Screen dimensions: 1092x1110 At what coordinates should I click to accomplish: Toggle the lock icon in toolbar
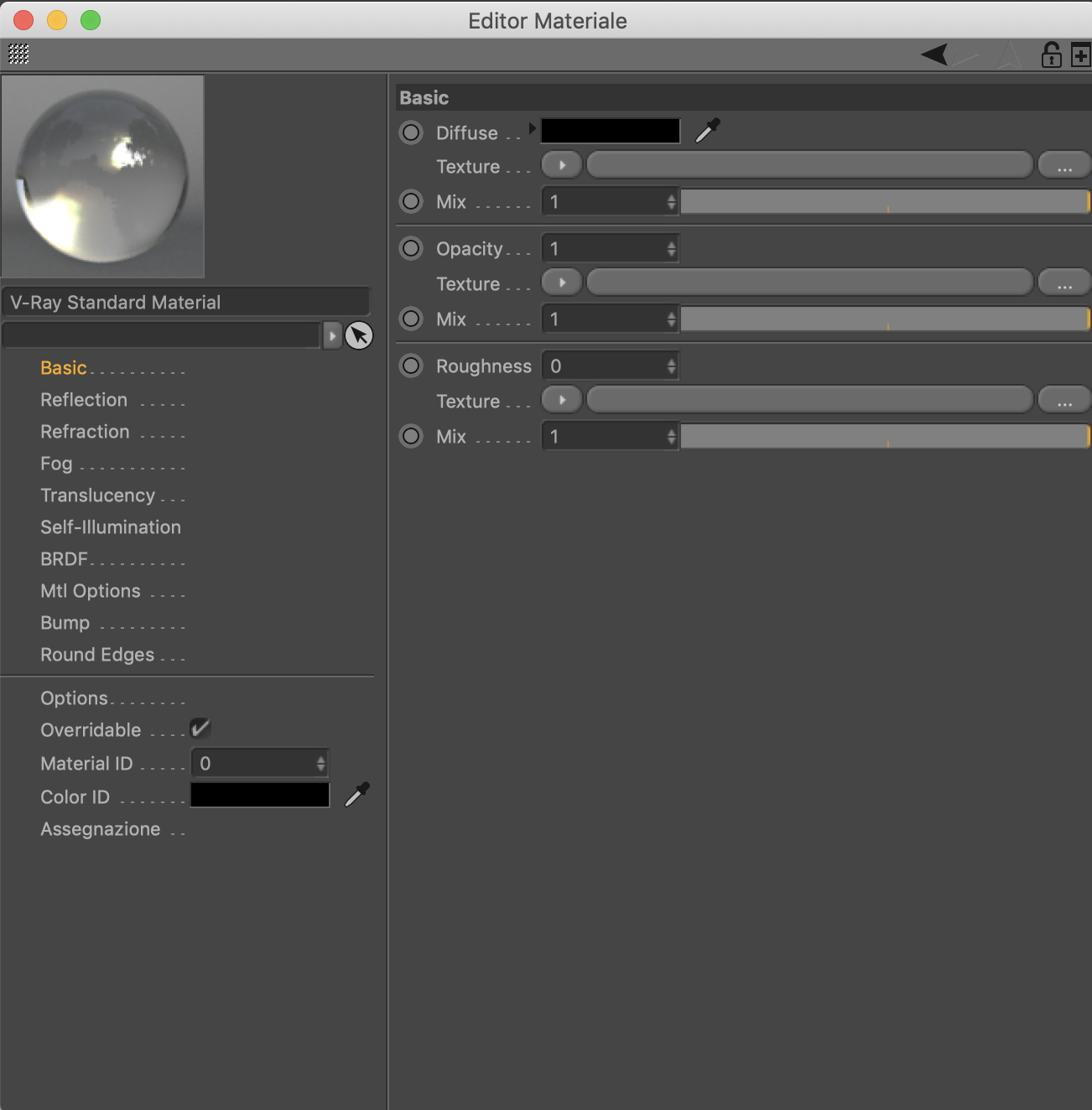(1051, 54)
